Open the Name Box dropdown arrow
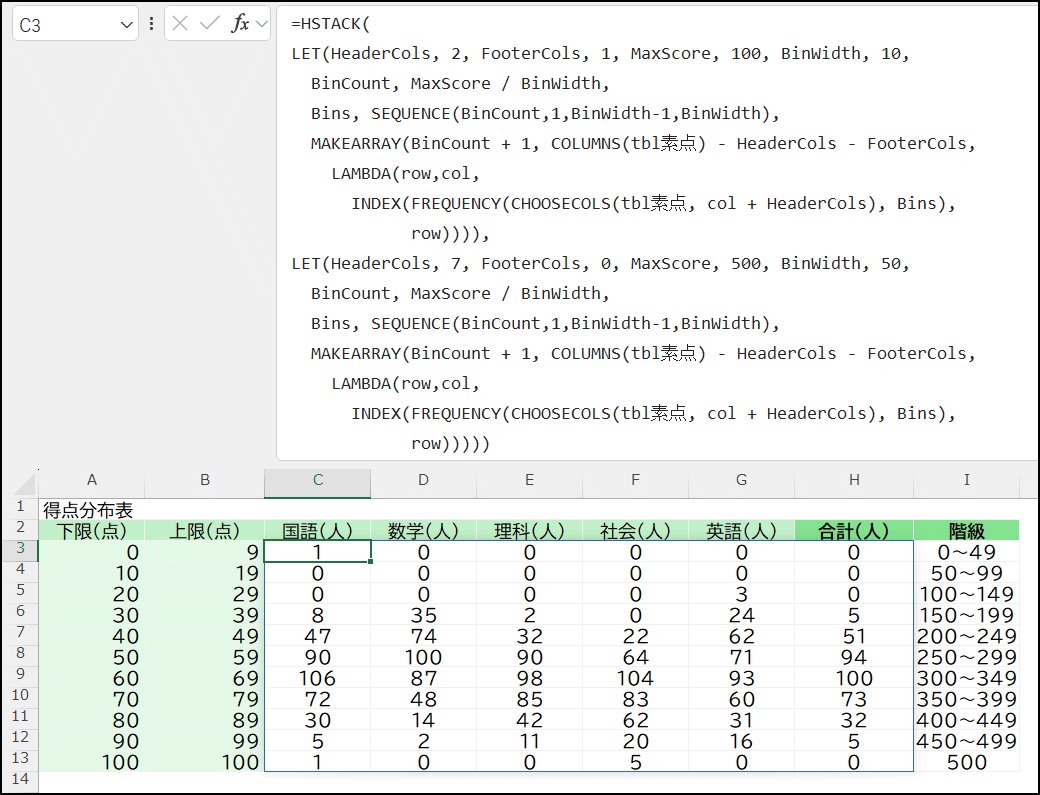1040x795 pixels. click(x=127, y=25)
